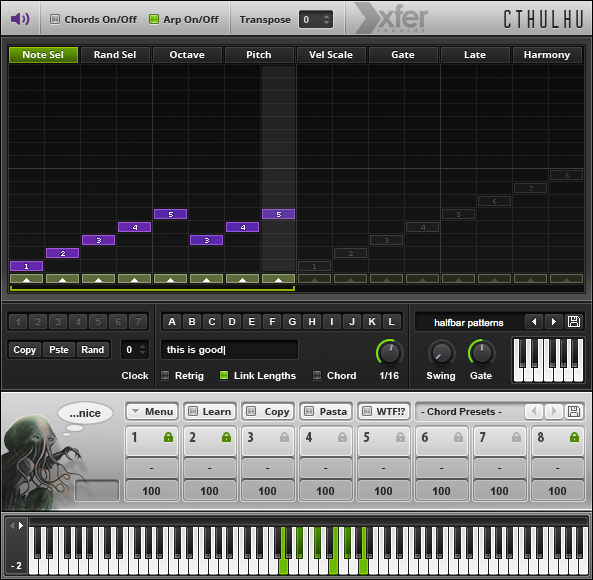Toggle the lock icon on chord slot 5
The image size is (593, 580).
401,437
